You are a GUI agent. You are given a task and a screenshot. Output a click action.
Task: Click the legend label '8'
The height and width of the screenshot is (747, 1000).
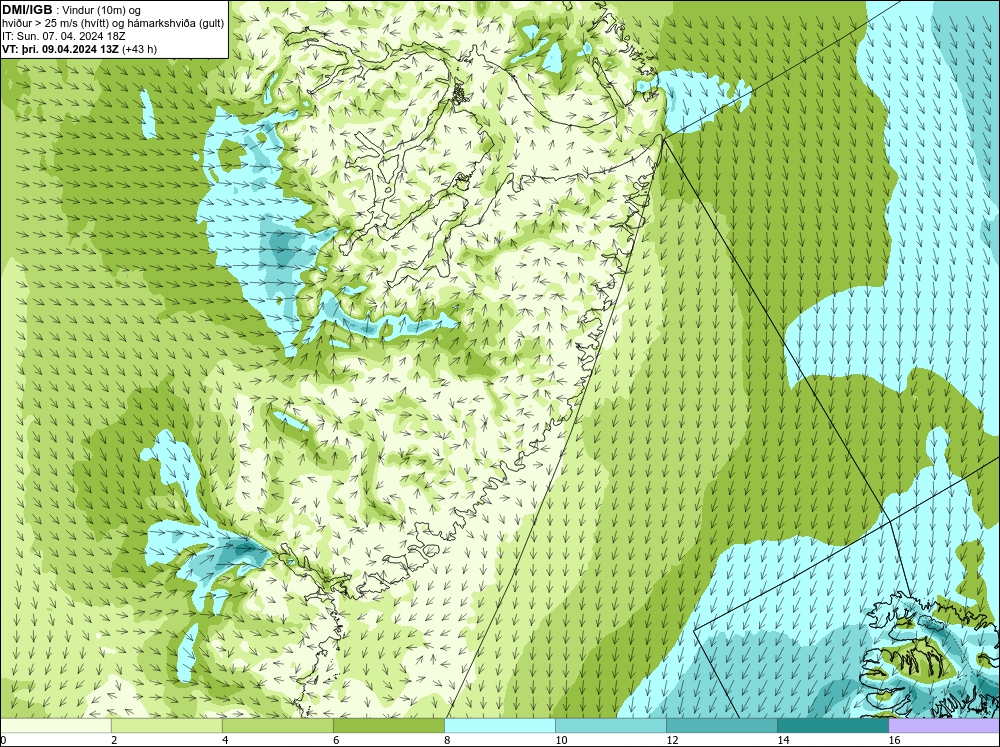(x=447, y=740)
